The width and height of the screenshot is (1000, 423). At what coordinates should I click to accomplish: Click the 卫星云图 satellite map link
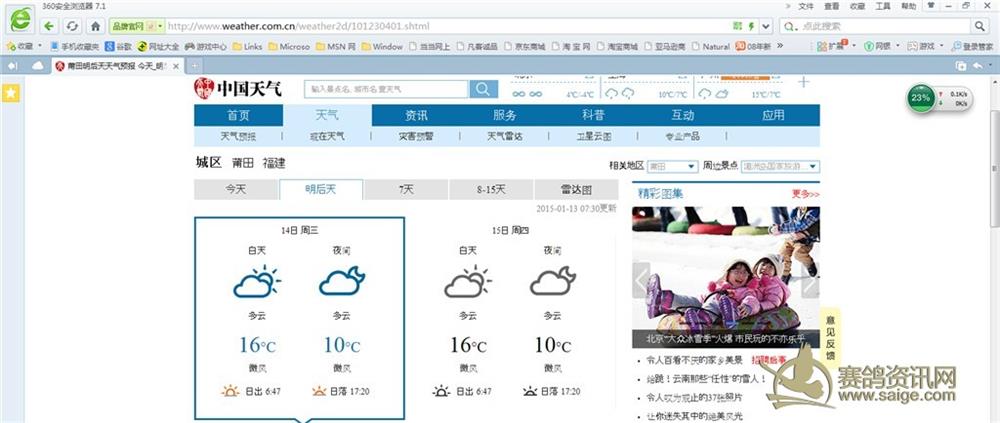[x=593, y=136]
